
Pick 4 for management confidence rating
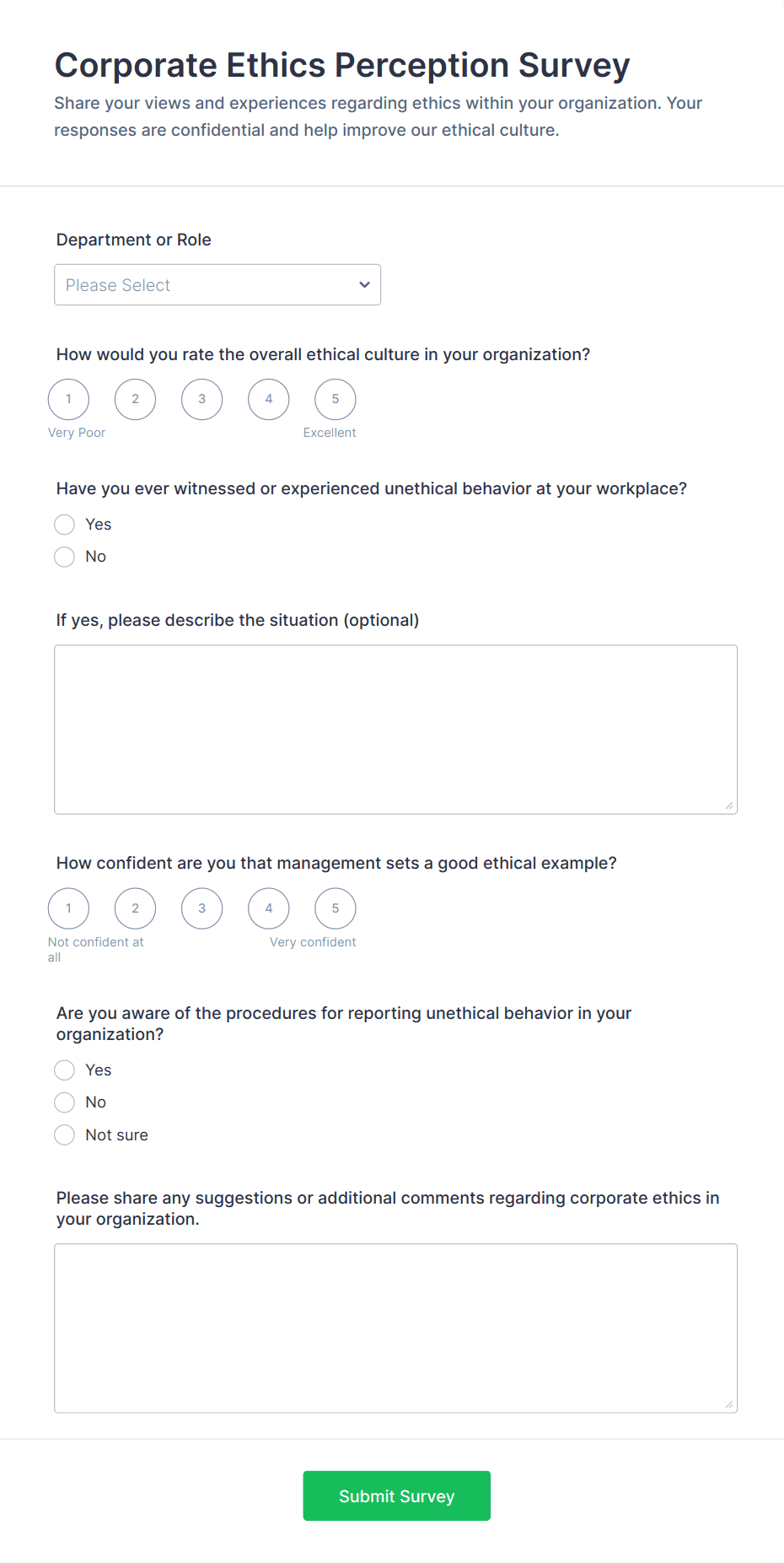pos(268,908)
